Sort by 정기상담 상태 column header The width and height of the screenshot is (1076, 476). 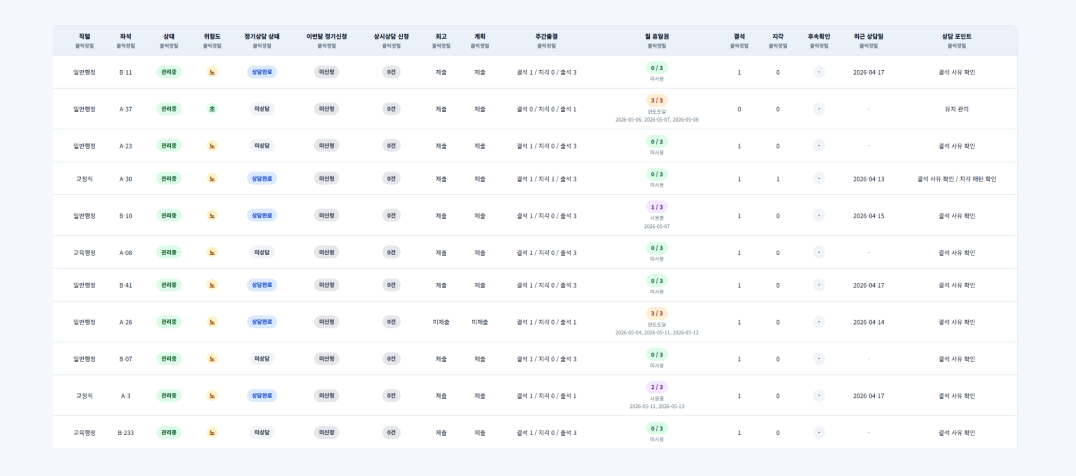pos(262,36)
